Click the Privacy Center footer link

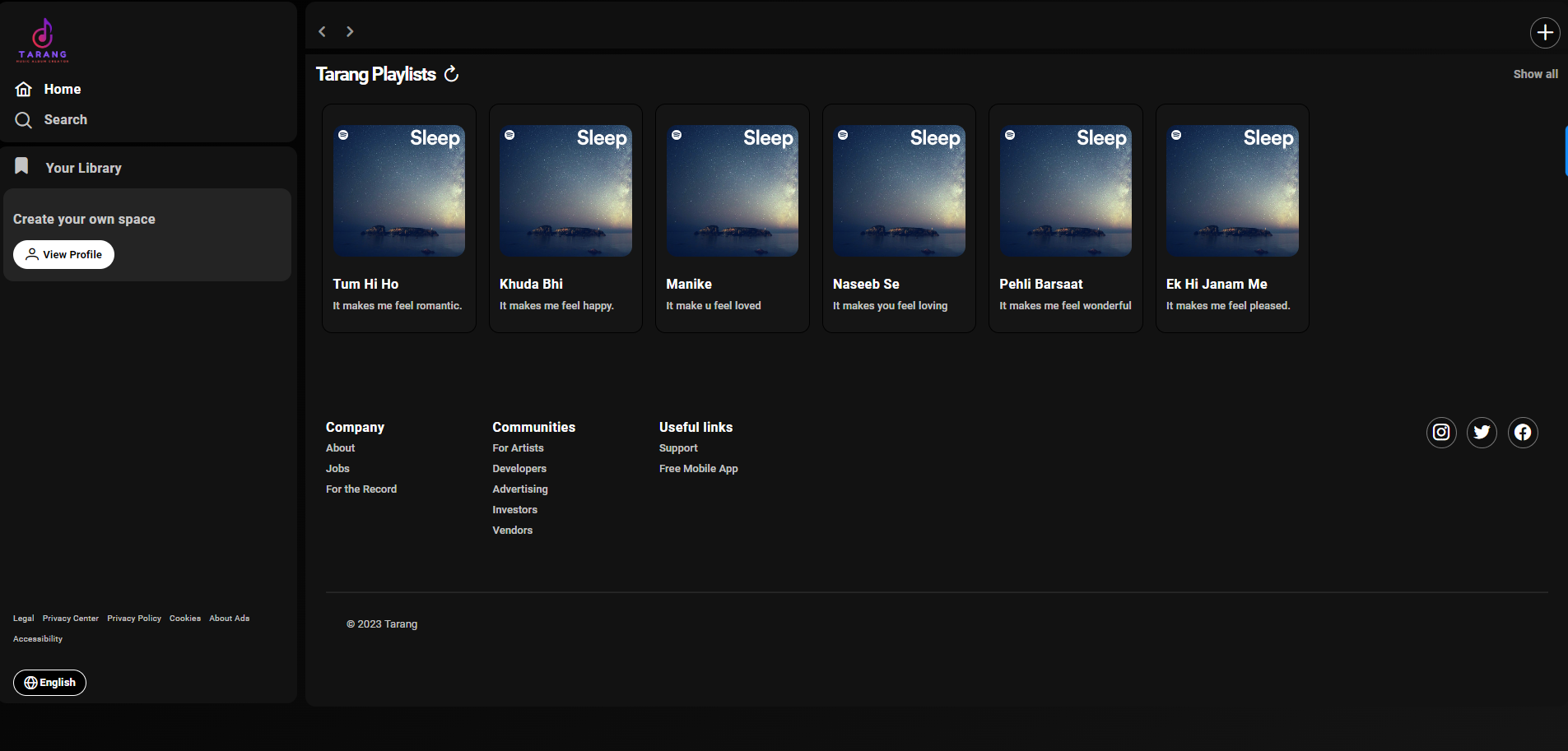click(x=71, y=619)
